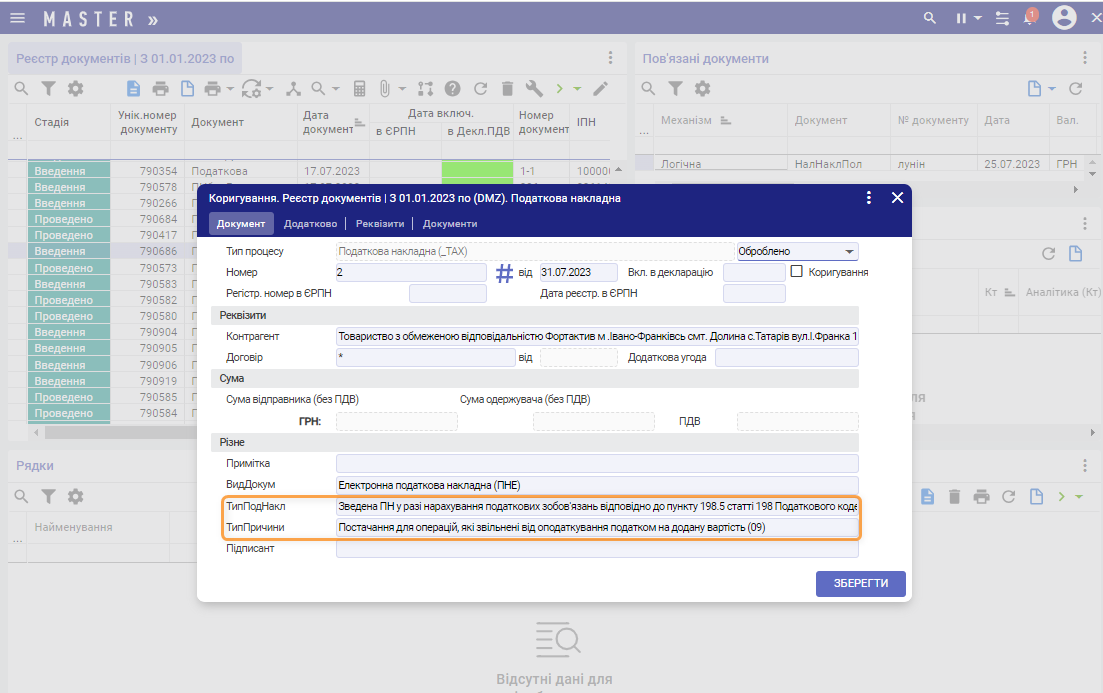The height and width of the screenshot is (693, 1103).
Task: Open notifications bell in top bar
Action: click(1030, 18)
